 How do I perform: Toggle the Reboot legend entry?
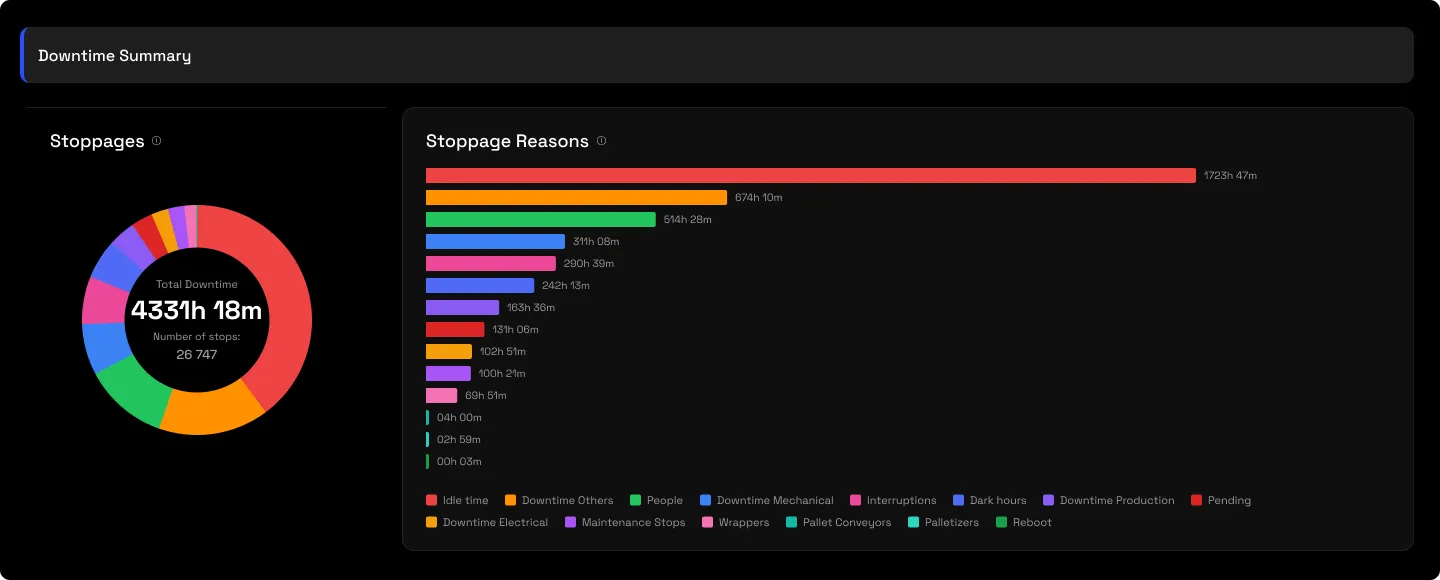pyautogui.click(x=1024, y=522)
